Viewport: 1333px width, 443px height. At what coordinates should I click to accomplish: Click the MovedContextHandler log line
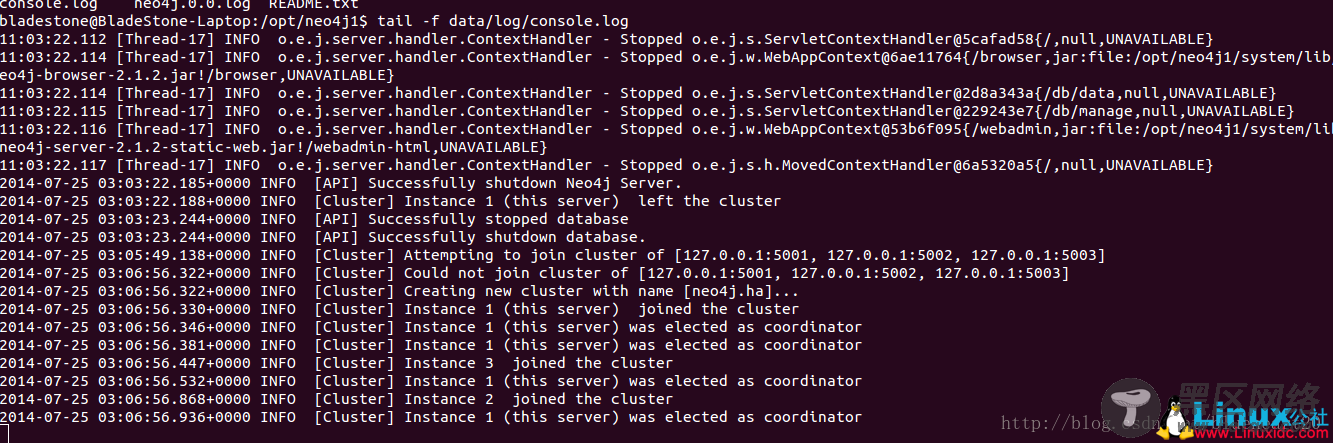607,165
